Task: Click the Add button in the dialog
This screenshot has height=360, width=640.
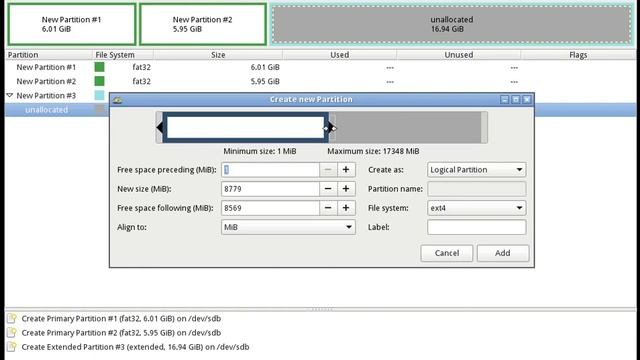Action: (502, 253)
